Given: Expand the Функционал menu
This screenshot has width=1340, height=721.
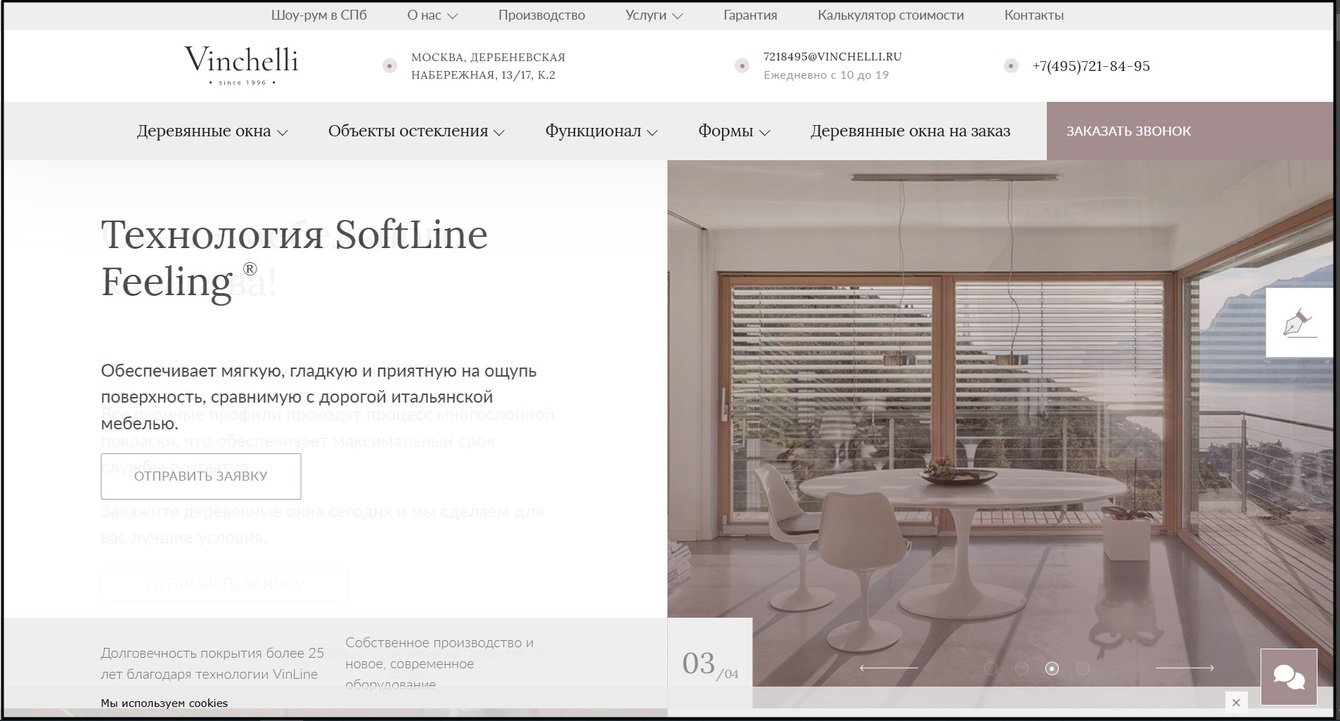Looking at the screenshot, I should click(x=601, y=131).
